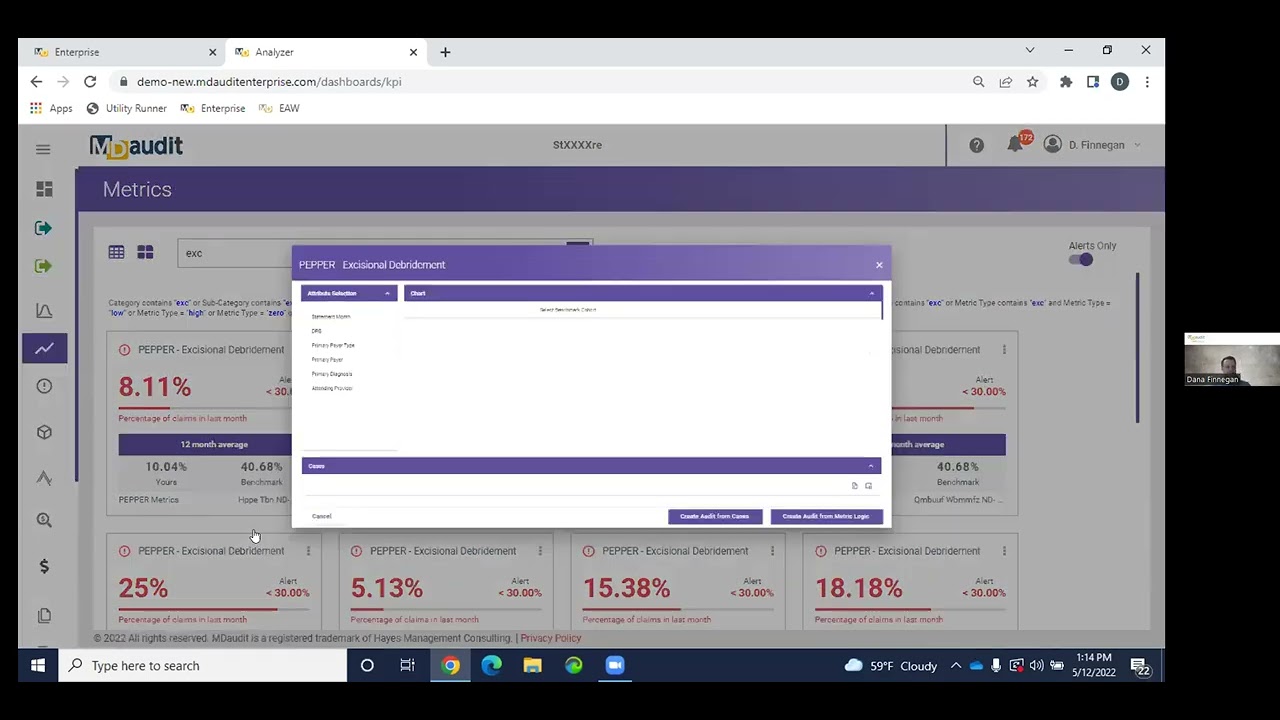Screen dimensions: 1280x720
Task: Click the second cases export icon
Action: pos(868,486)
